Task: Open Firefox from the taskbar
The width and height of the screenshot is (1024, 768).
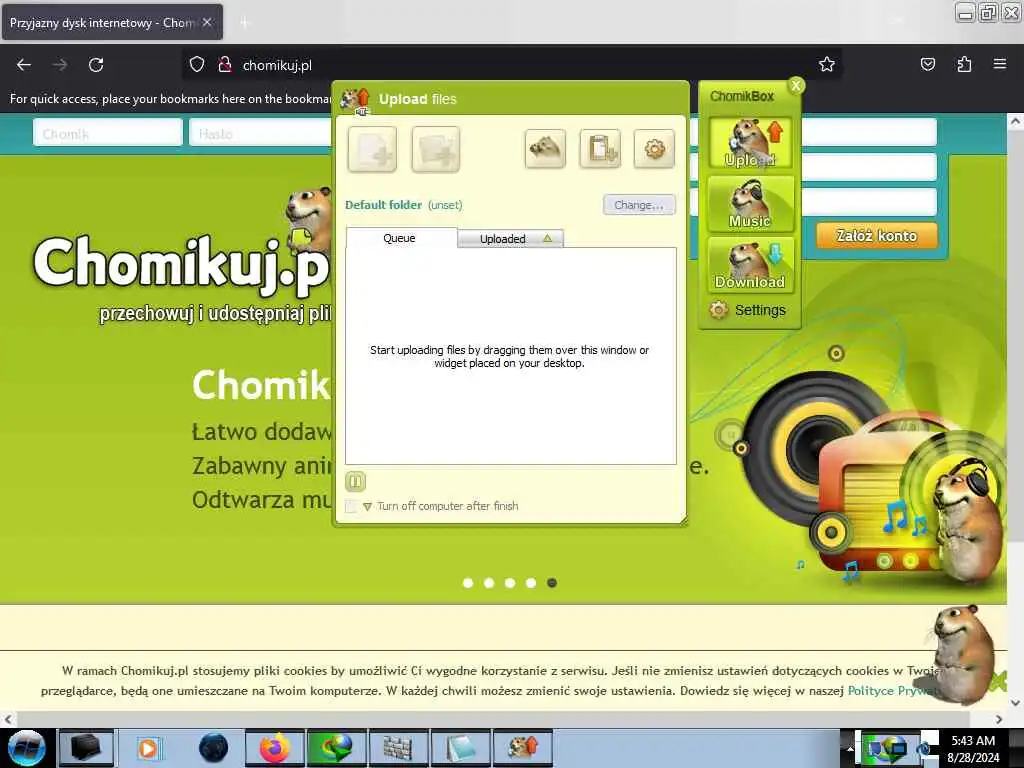Action: 274,748
